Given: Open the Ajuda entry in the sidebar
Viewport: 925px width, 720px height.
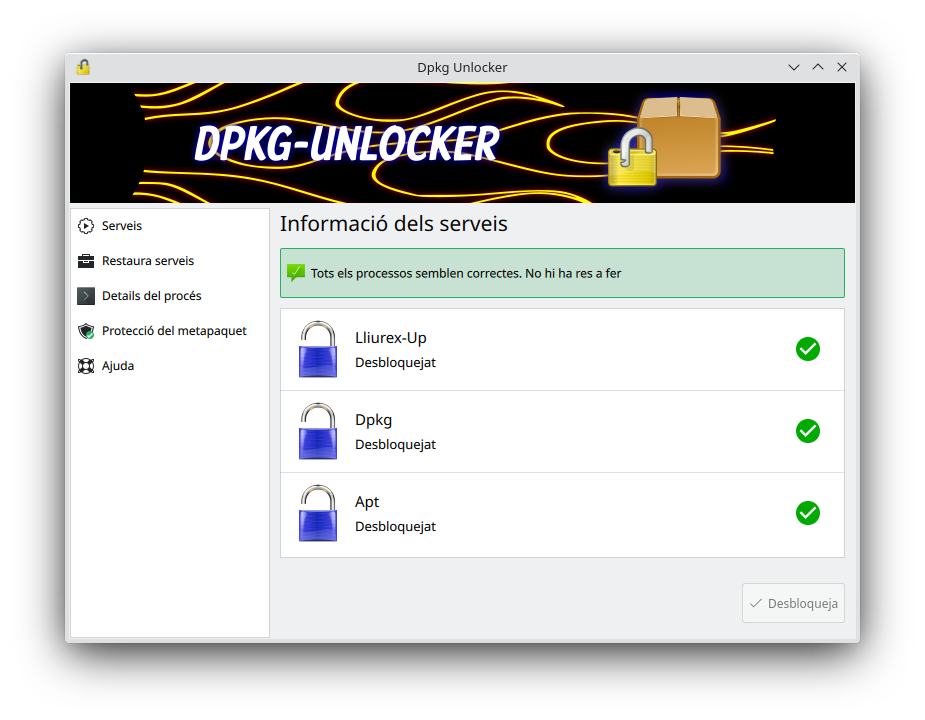Looking at the screenshot, I should [x=118, y=366].
